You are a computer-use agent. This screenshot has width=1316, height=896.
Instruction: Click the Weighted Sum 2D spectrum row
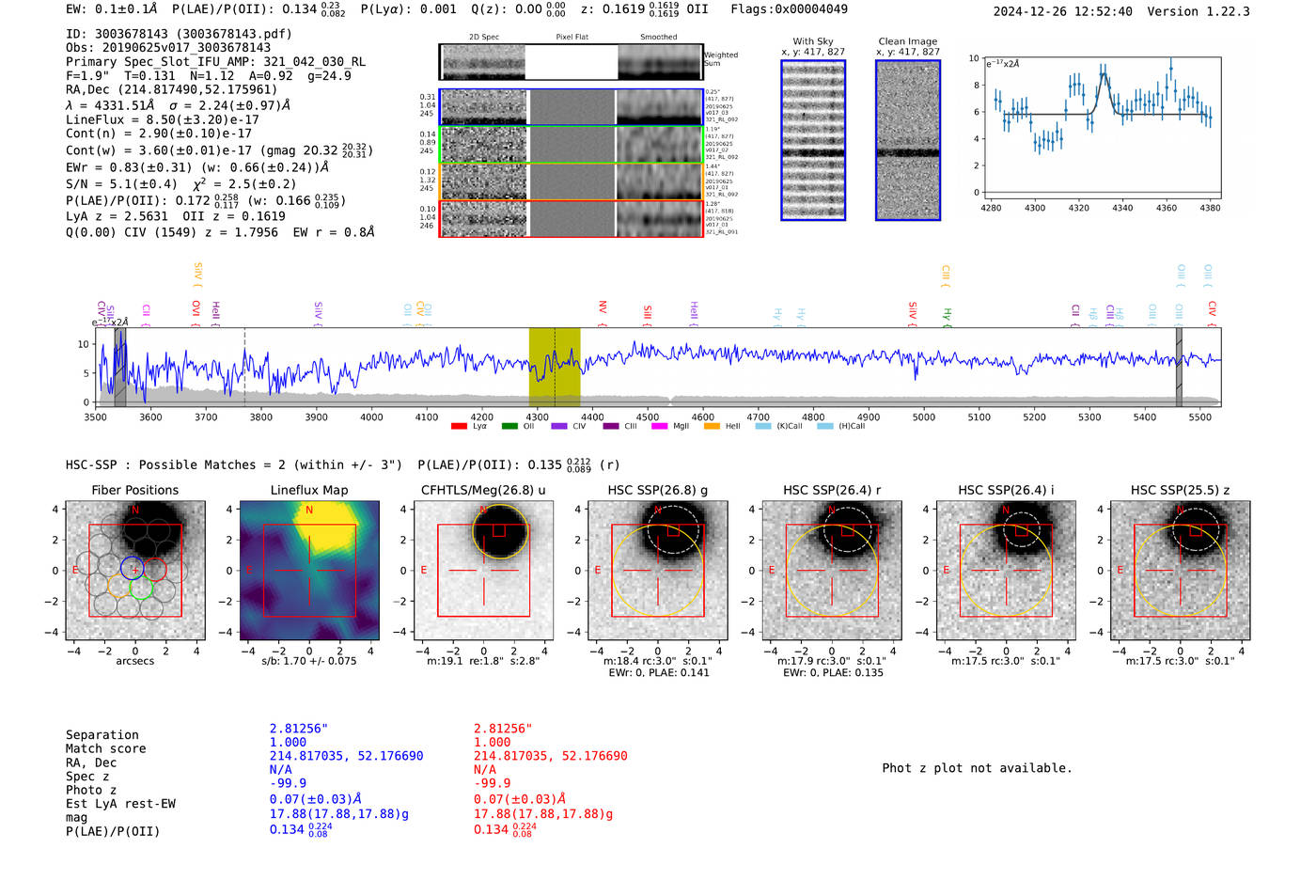[572, 62]
